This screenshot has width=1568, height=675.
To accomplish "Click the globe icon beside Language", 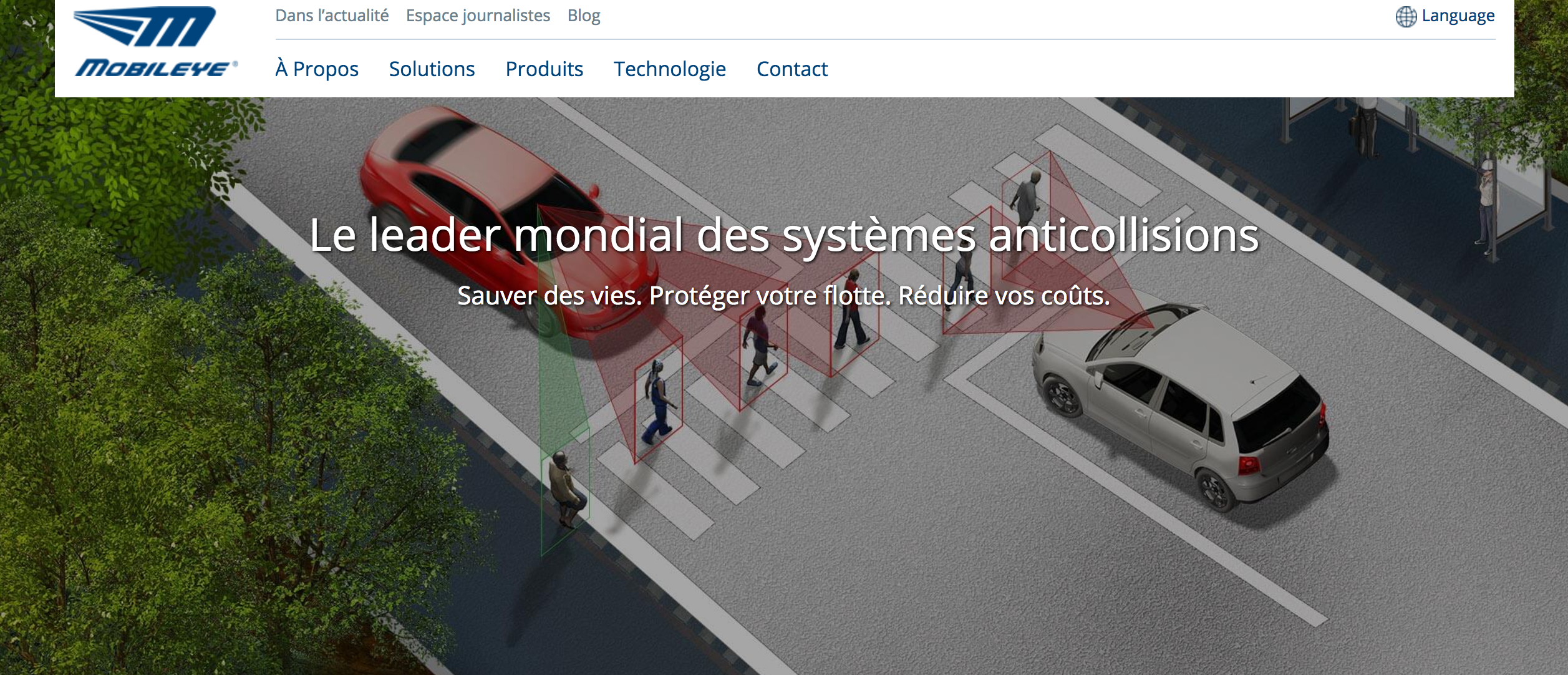I will click(x=1406, y=16).
